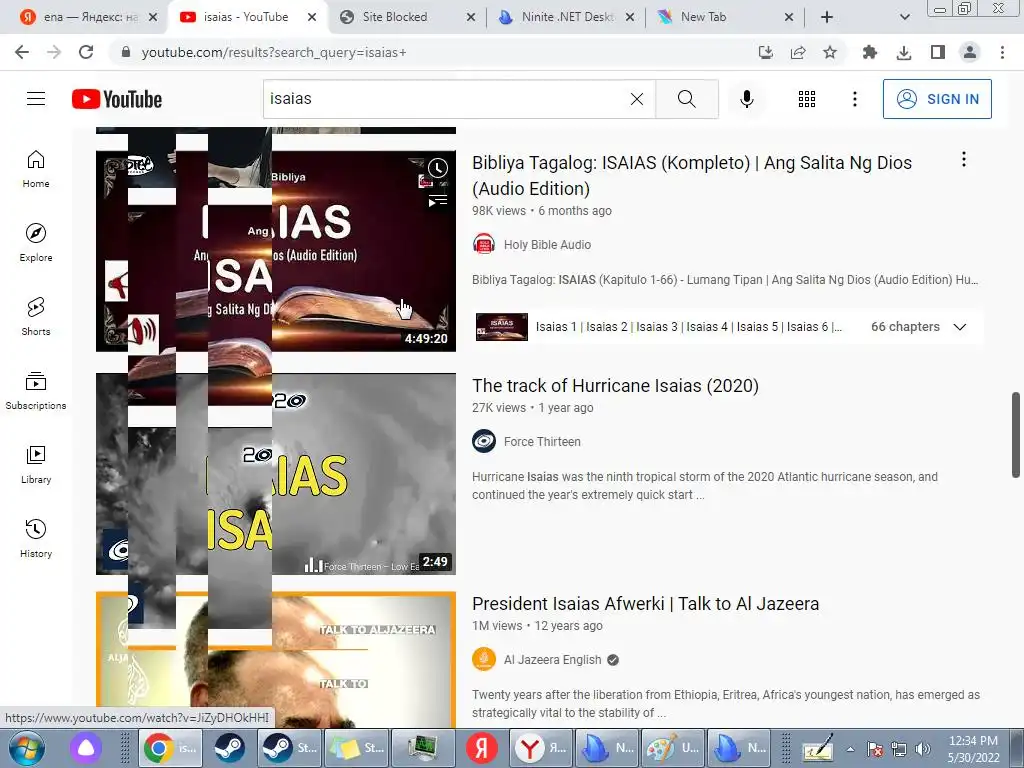Clear the isaias search query
This screenshot has height=768, width=1024.
click(637, 99)
